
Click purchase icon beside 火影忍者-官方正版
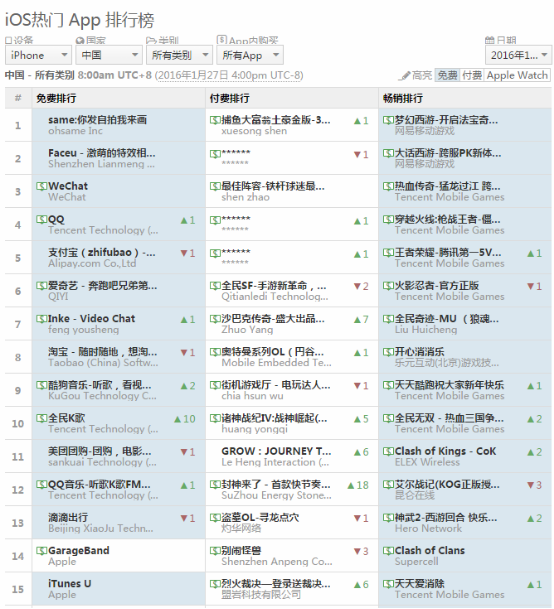pos(388,286)
